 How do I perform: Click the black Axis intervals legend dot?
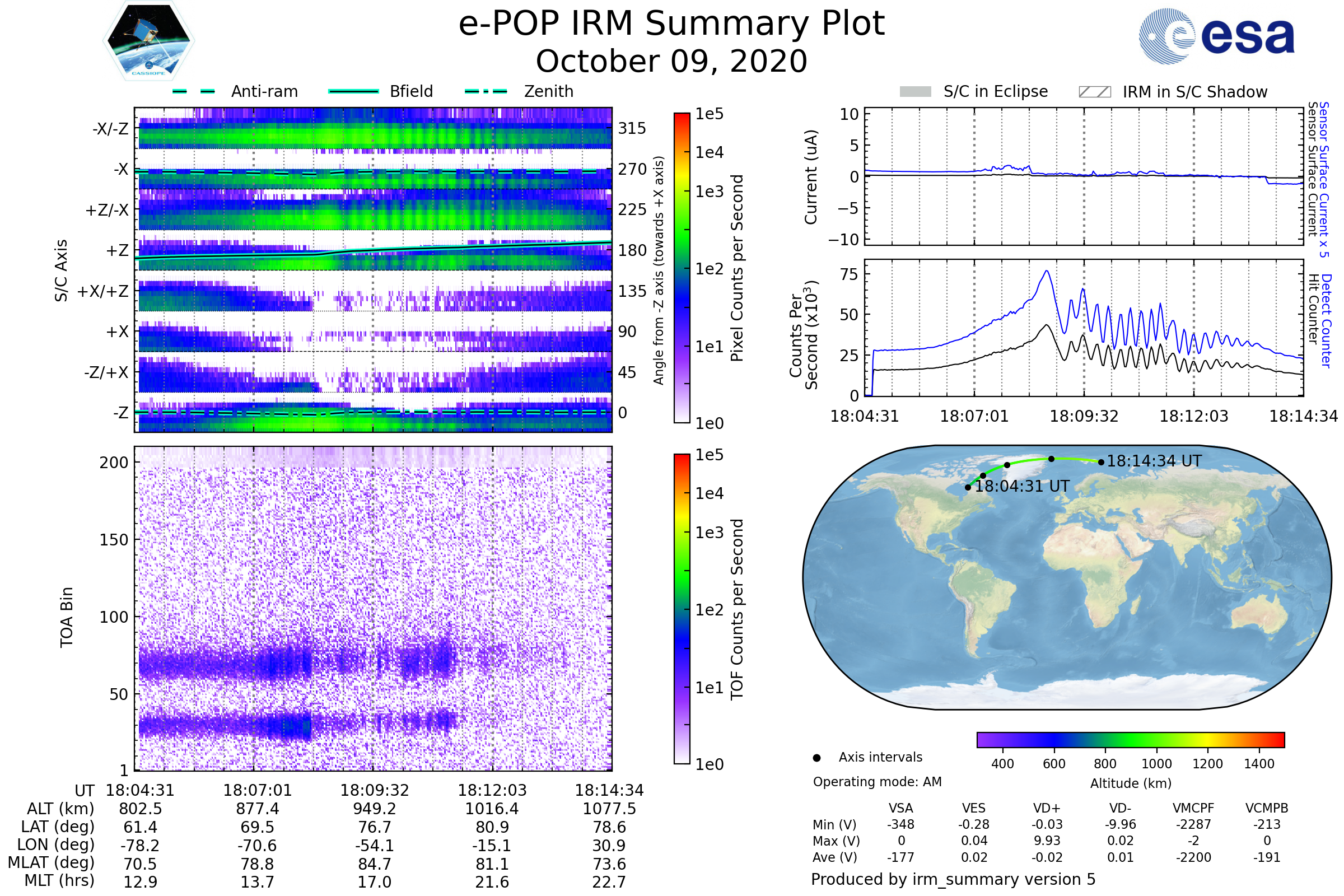[817, 758]
